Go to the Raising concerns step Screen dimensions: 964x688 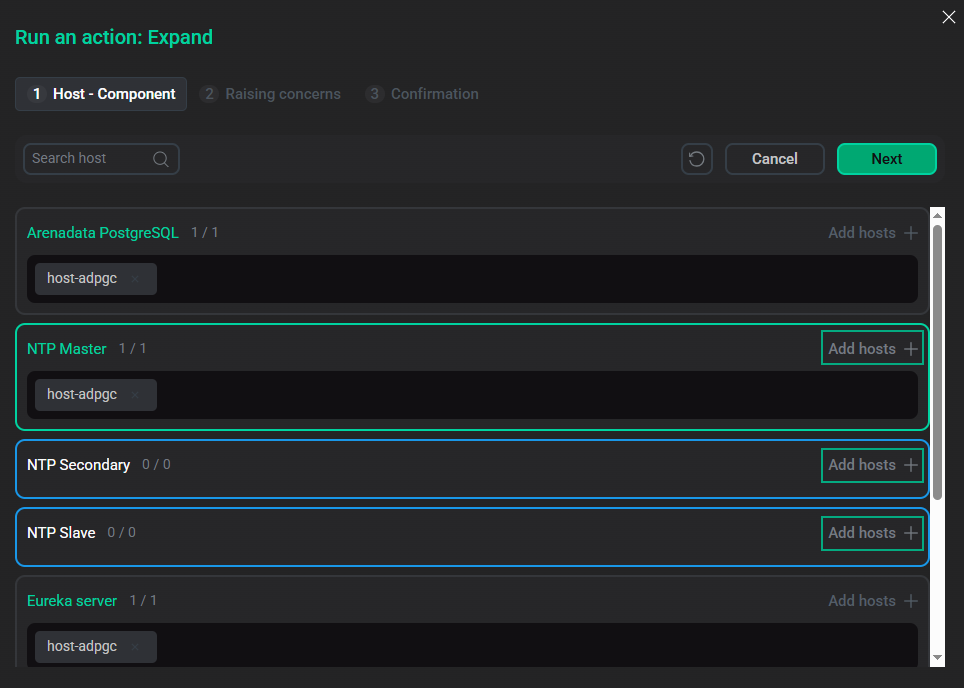(x=270, y=94)
